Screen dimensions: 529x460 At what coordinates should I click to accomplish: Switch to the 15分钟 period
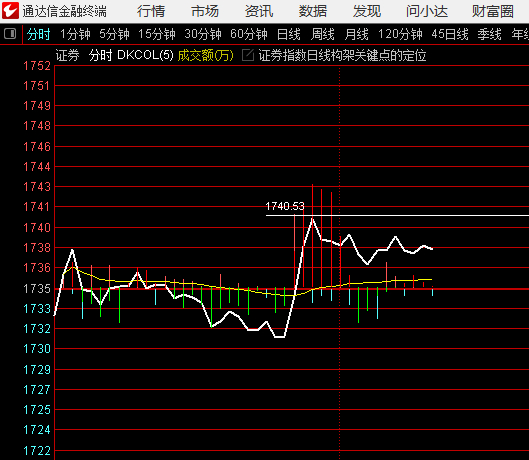point(157,34)
